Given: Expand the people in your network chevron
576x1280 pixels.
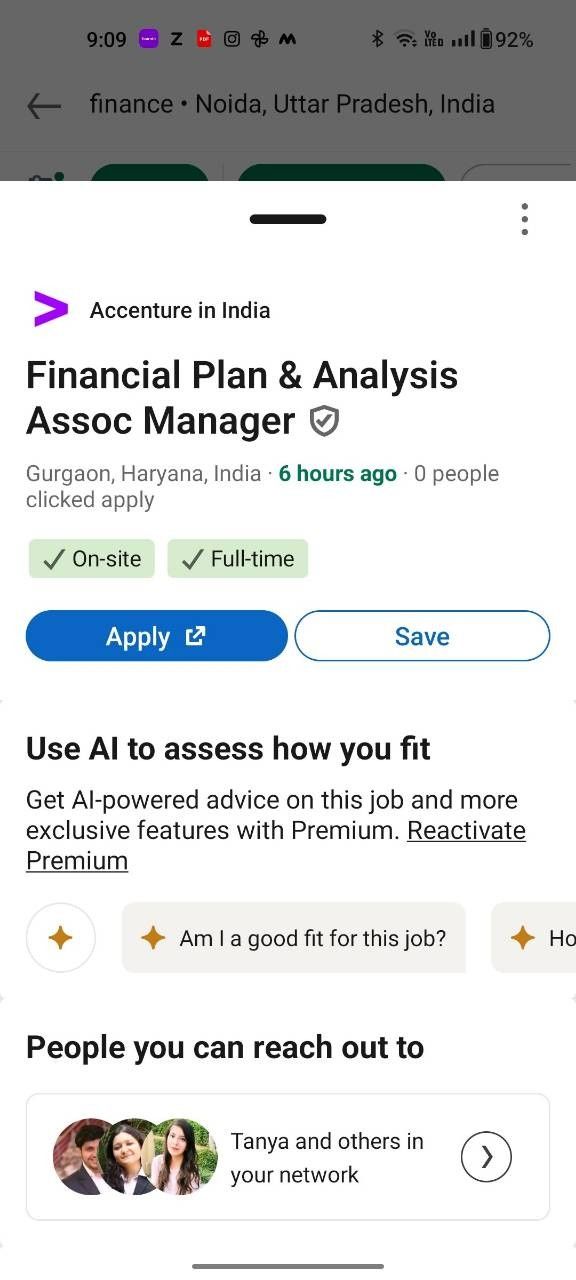Looking at the screenshot, I should [x=486, y=1157].
